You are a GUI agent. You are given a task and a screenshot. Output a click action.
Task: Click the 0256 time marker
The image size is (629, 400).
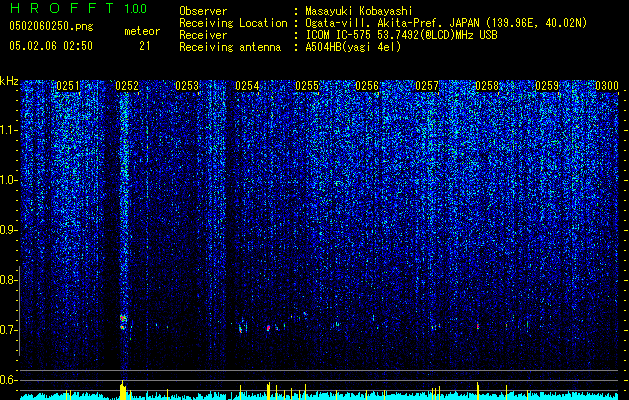pyautogui.click(x=367, y=86)
